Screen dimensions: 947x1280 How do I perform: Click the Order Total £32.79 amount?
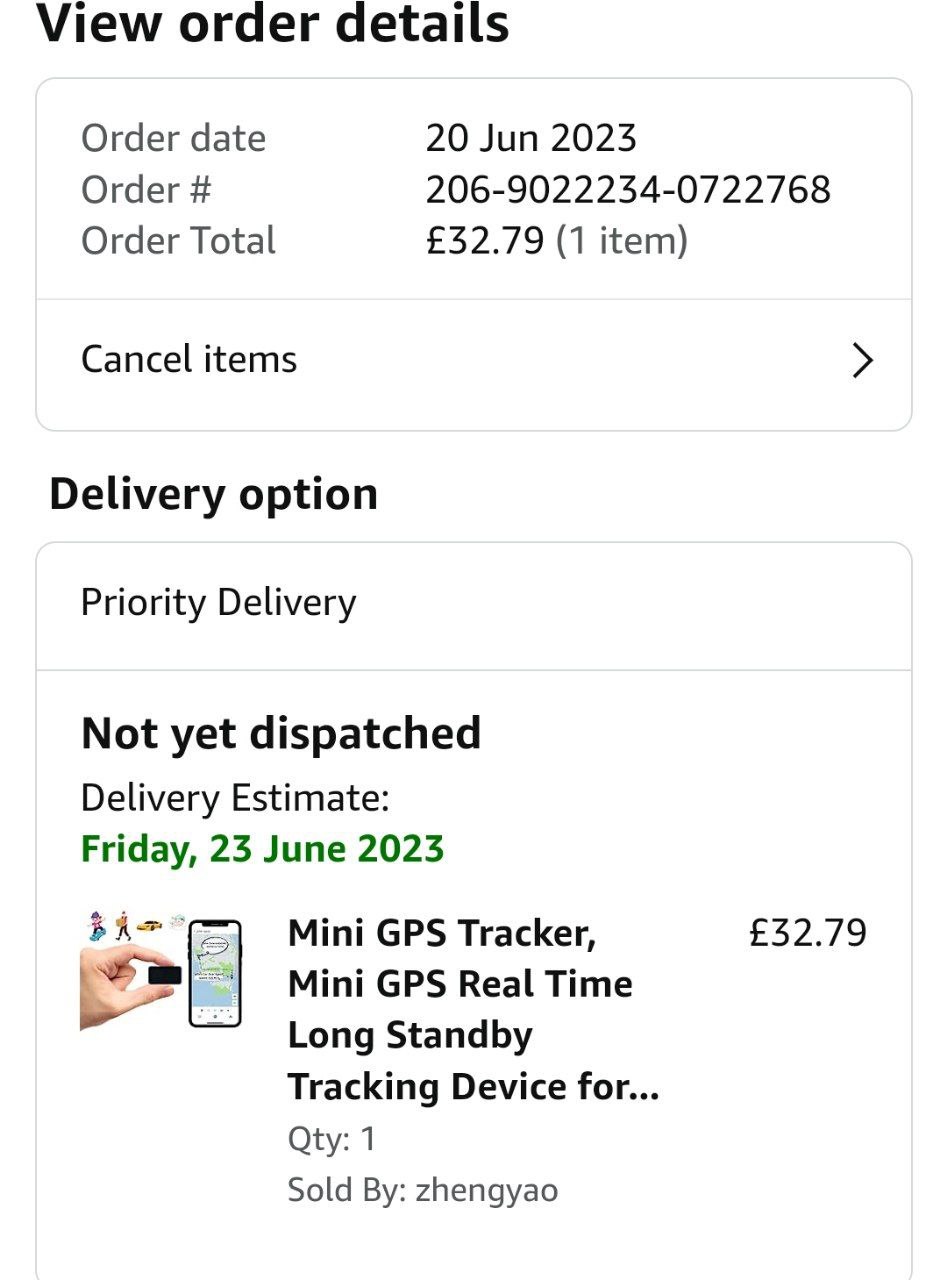(x=485, y=241)
